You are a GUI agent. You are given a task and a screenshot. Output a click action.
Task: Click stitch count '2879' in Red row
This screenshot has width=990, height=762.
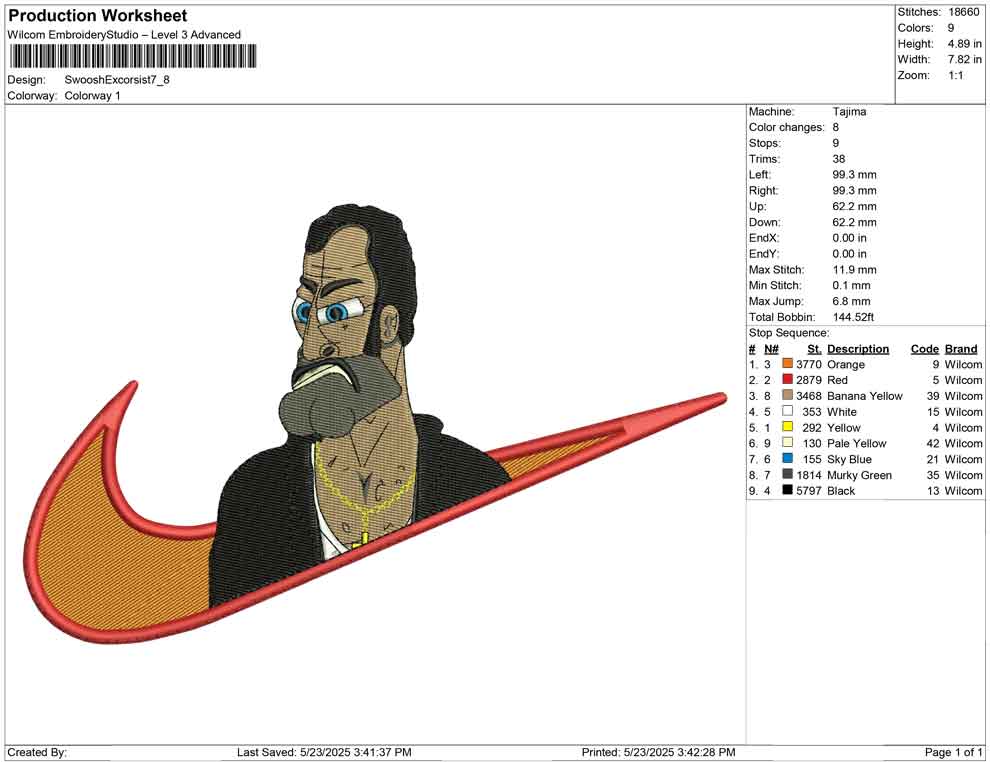(809, 380)
